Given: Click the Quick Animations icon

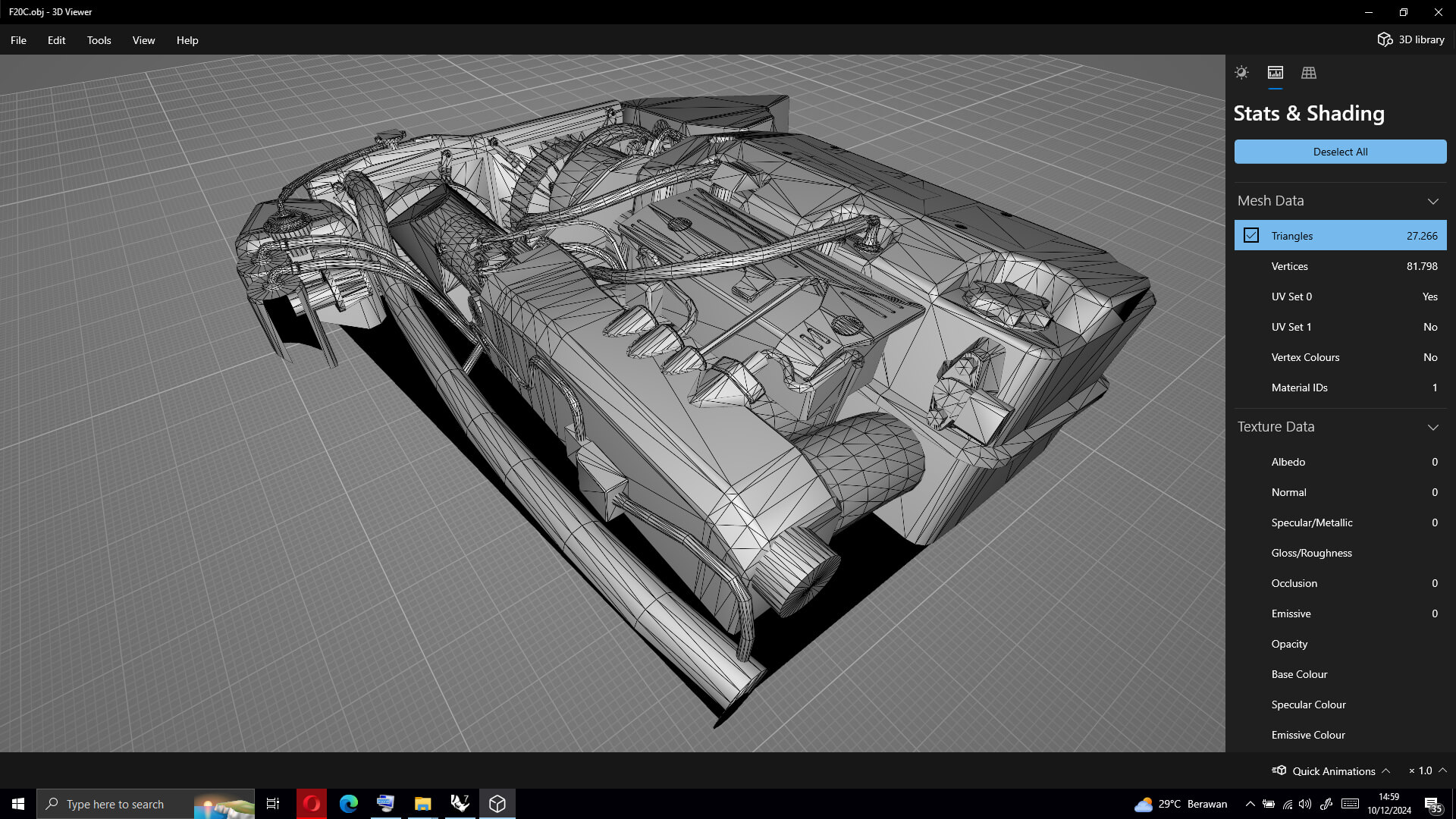Looking at the screenshot, I should point(1279,770).
